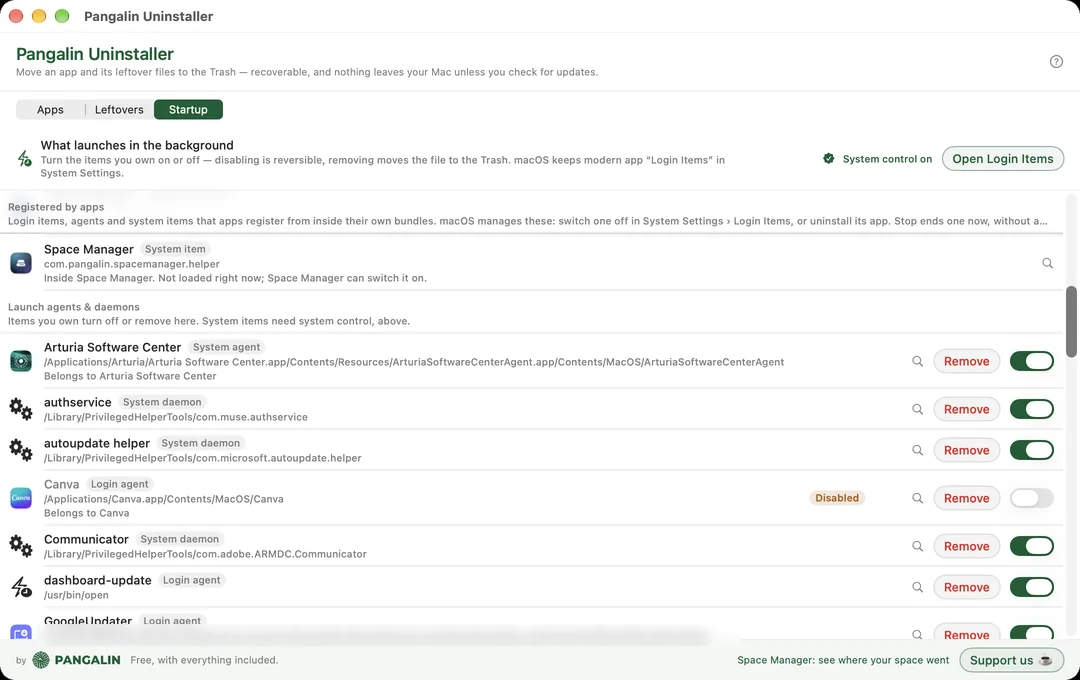Switch to the Leftovers tab
1080x680 pixels.
tap(119, 110)
